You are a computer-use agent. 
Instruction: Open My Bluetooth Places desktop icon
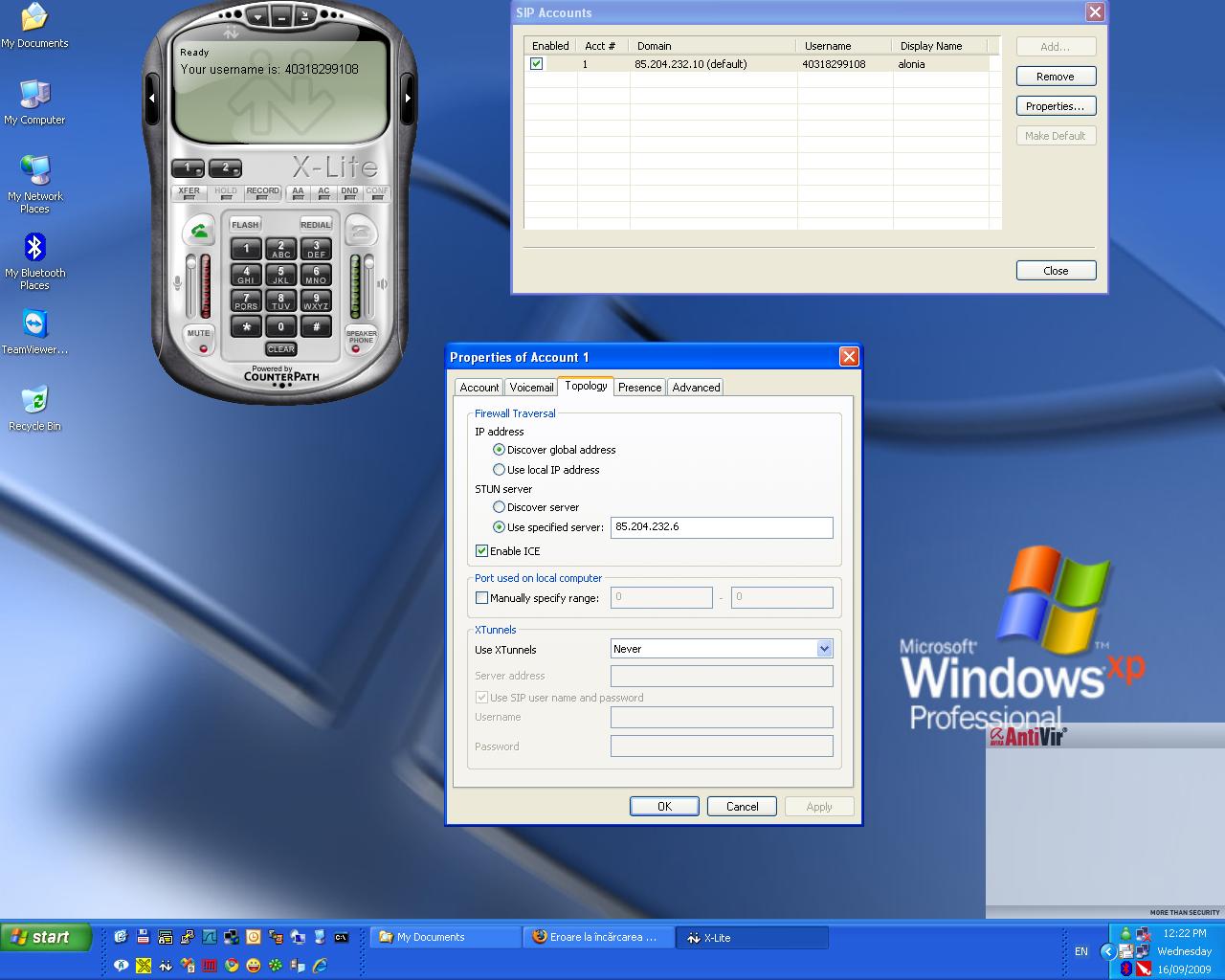[x=34, y=263]
